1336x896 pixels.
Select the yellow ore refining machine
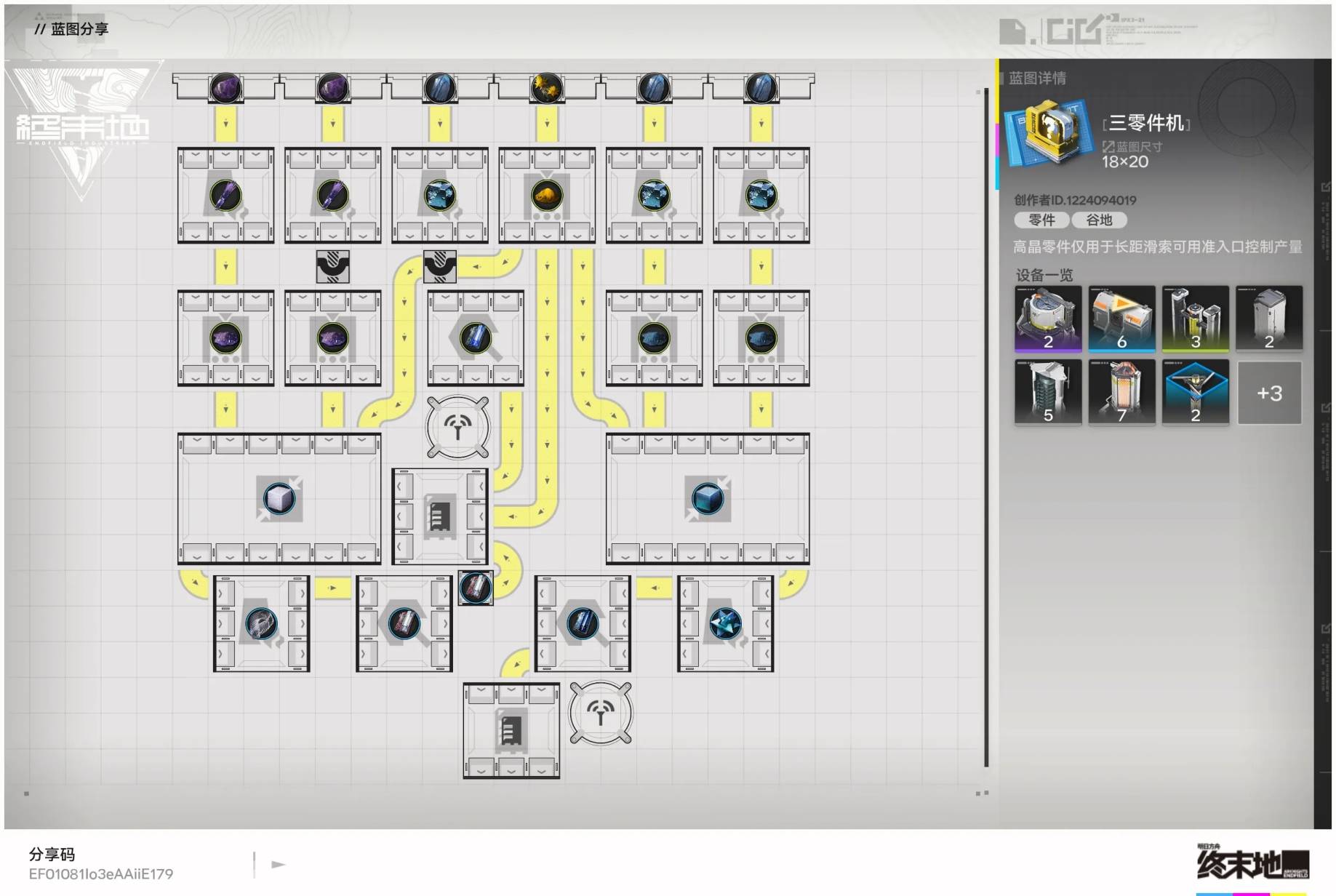click(x=547, y=195)
